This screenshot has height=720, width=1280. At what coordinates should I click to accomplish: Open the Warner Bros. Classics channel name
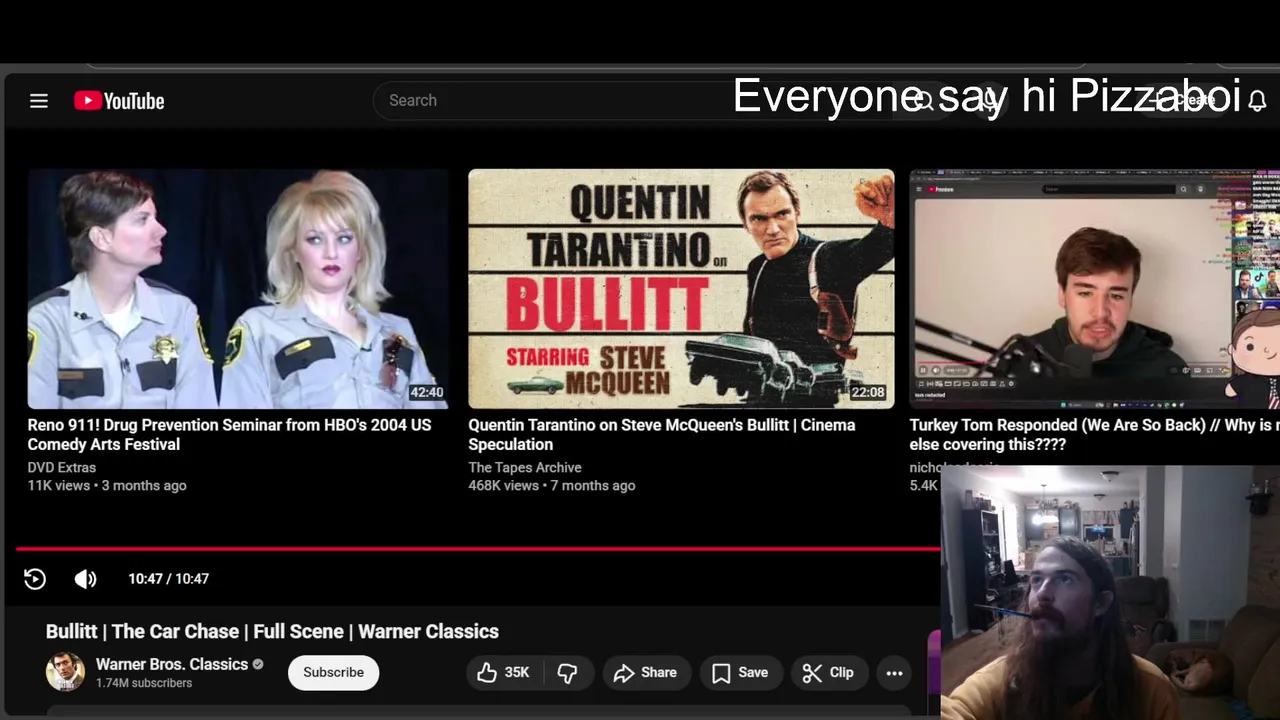pos(172,664)
